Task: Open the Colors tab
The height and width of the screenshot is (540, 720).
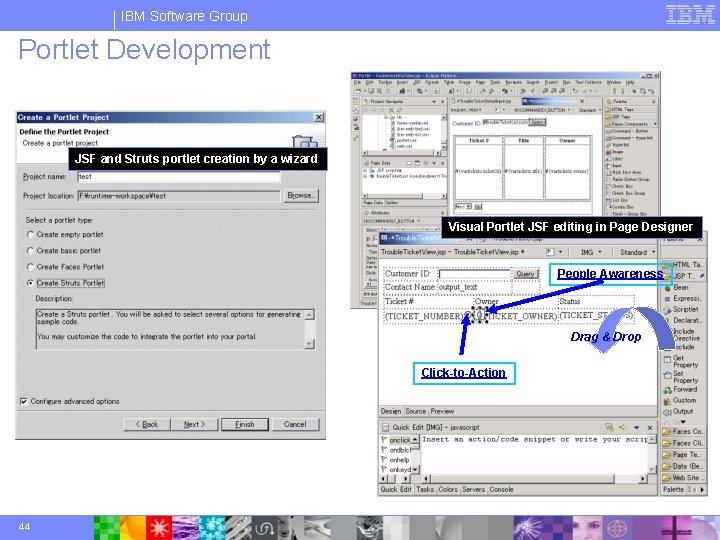Action: tap(448, 489)
